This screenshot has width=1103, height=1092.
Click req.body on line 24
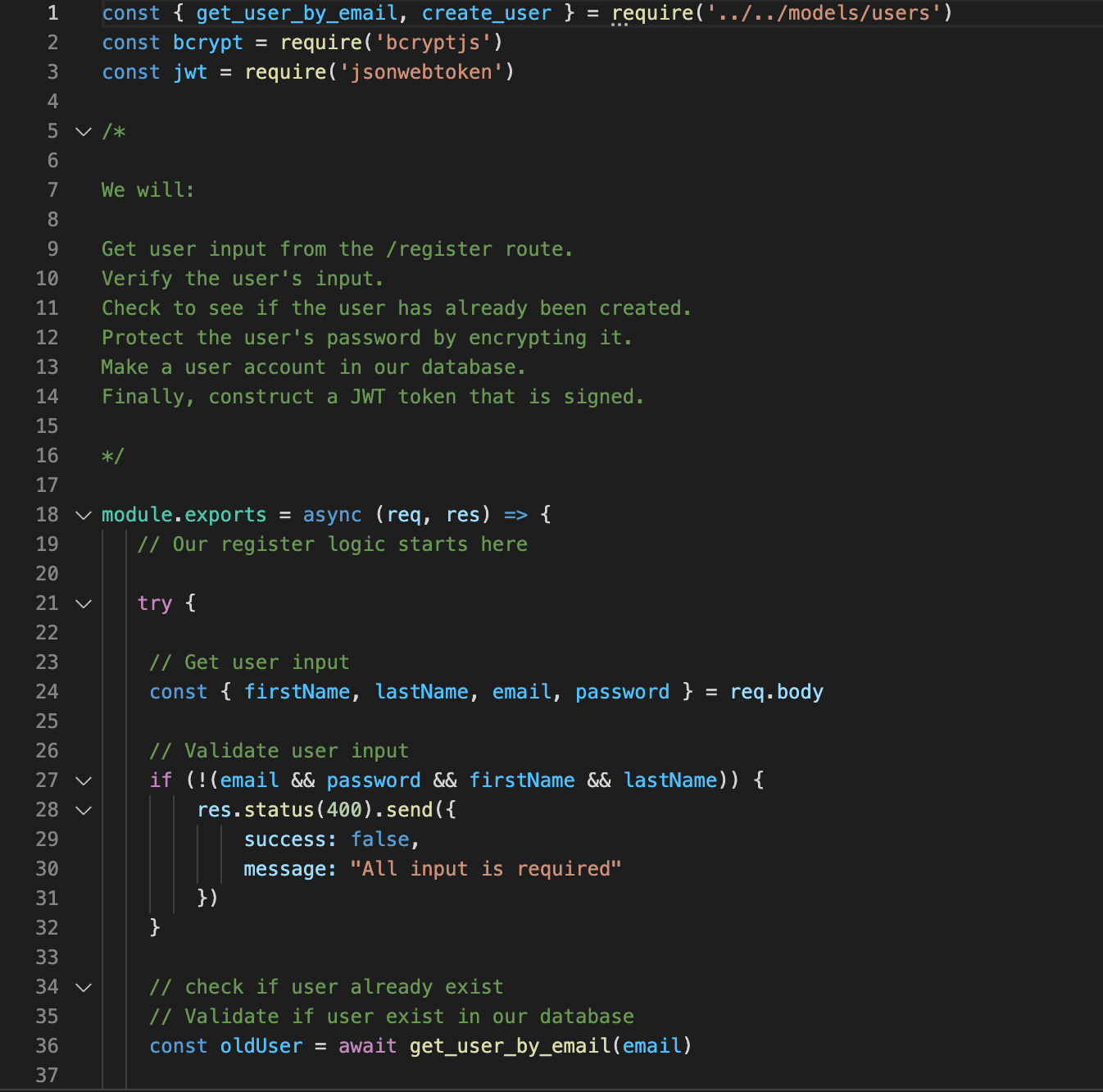tap(777, 692)
